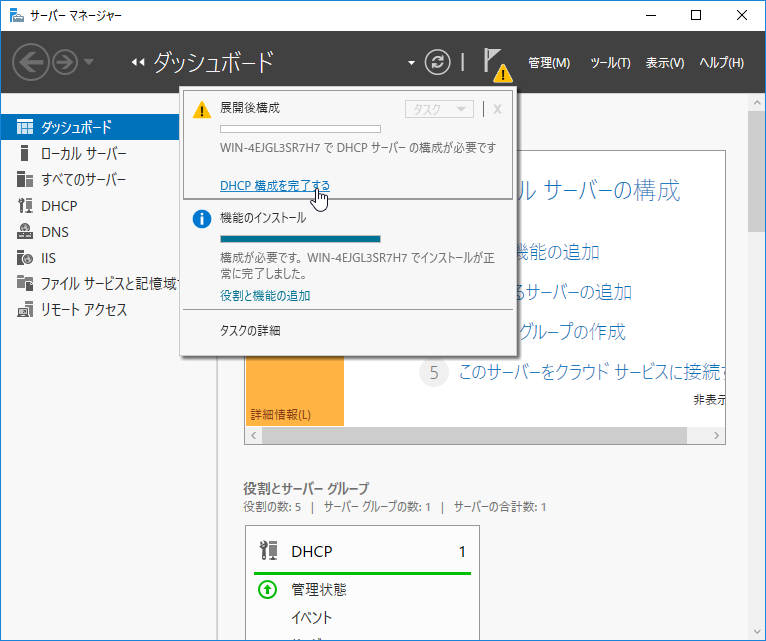The width and height of the screenshot is (766, 641).
Task: Refresh the Server Manager dashboard
Action: 437,62
